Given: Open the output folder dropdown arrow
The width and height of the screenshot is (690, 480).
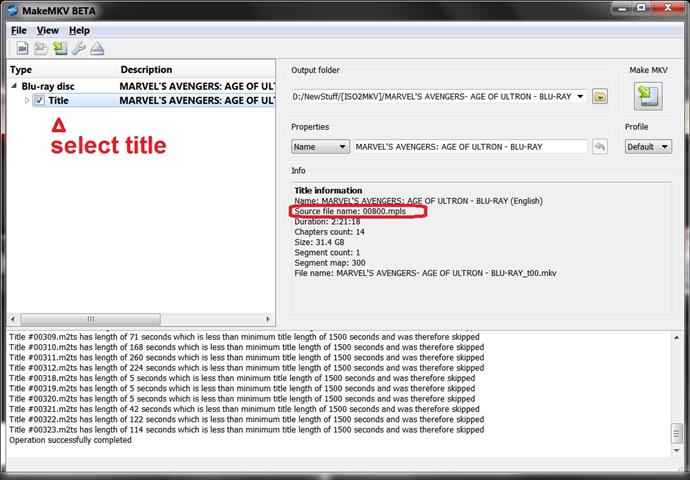Looking at the screenshot, I should tap(580, 96).
